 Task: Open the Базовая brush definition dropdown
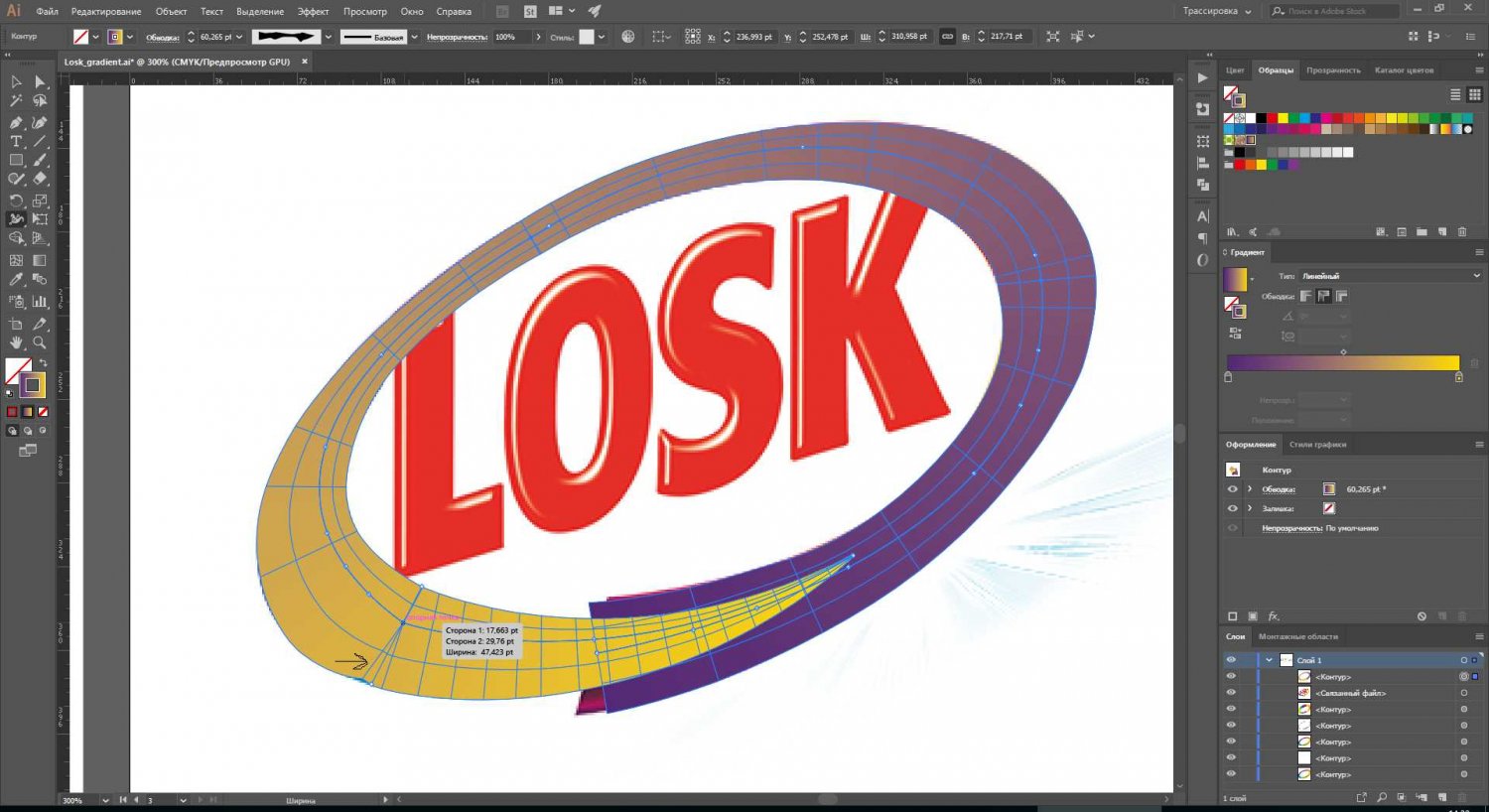tap(415, 37)
